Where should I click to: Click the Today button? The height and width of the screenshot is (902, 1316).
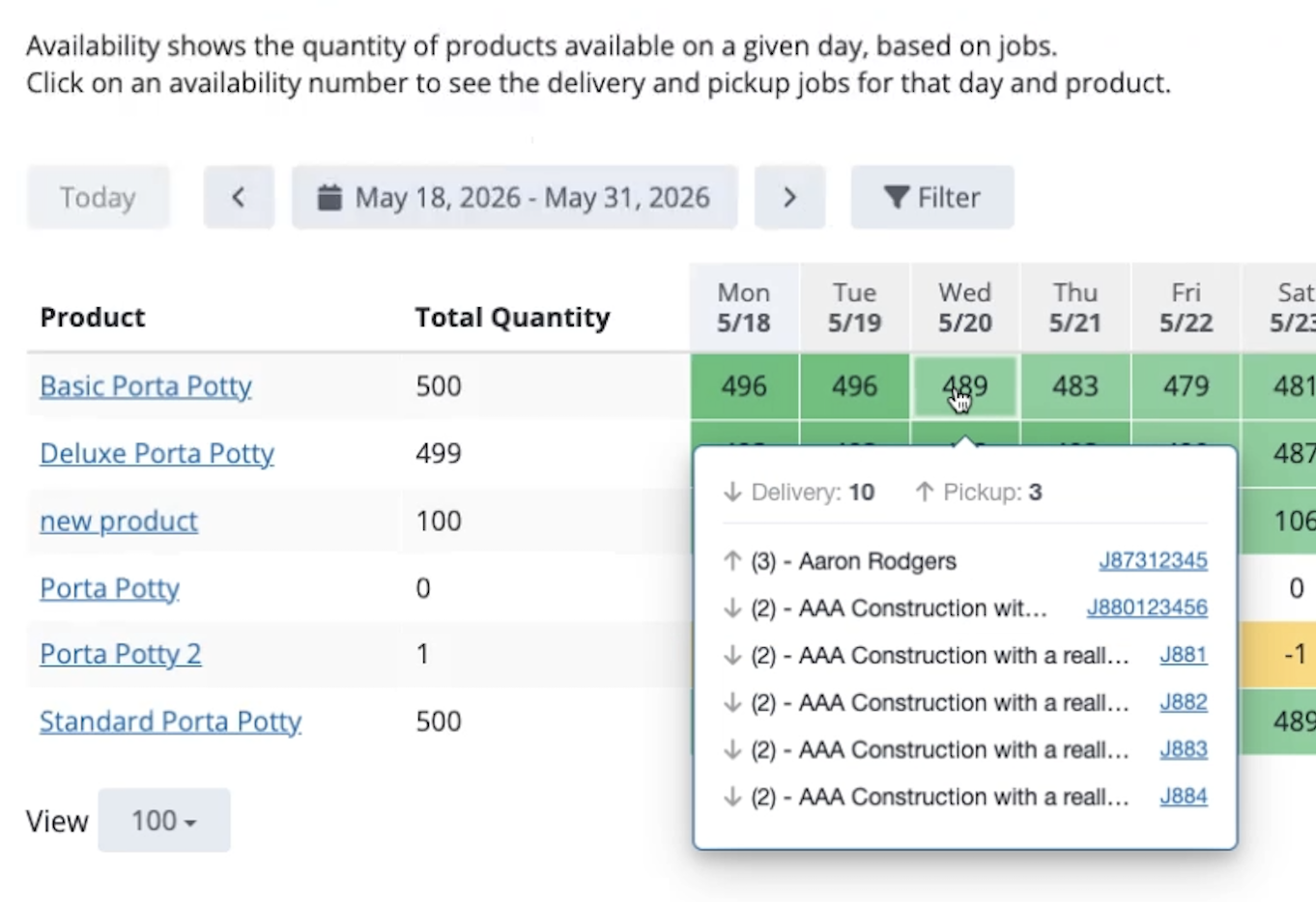98,197
